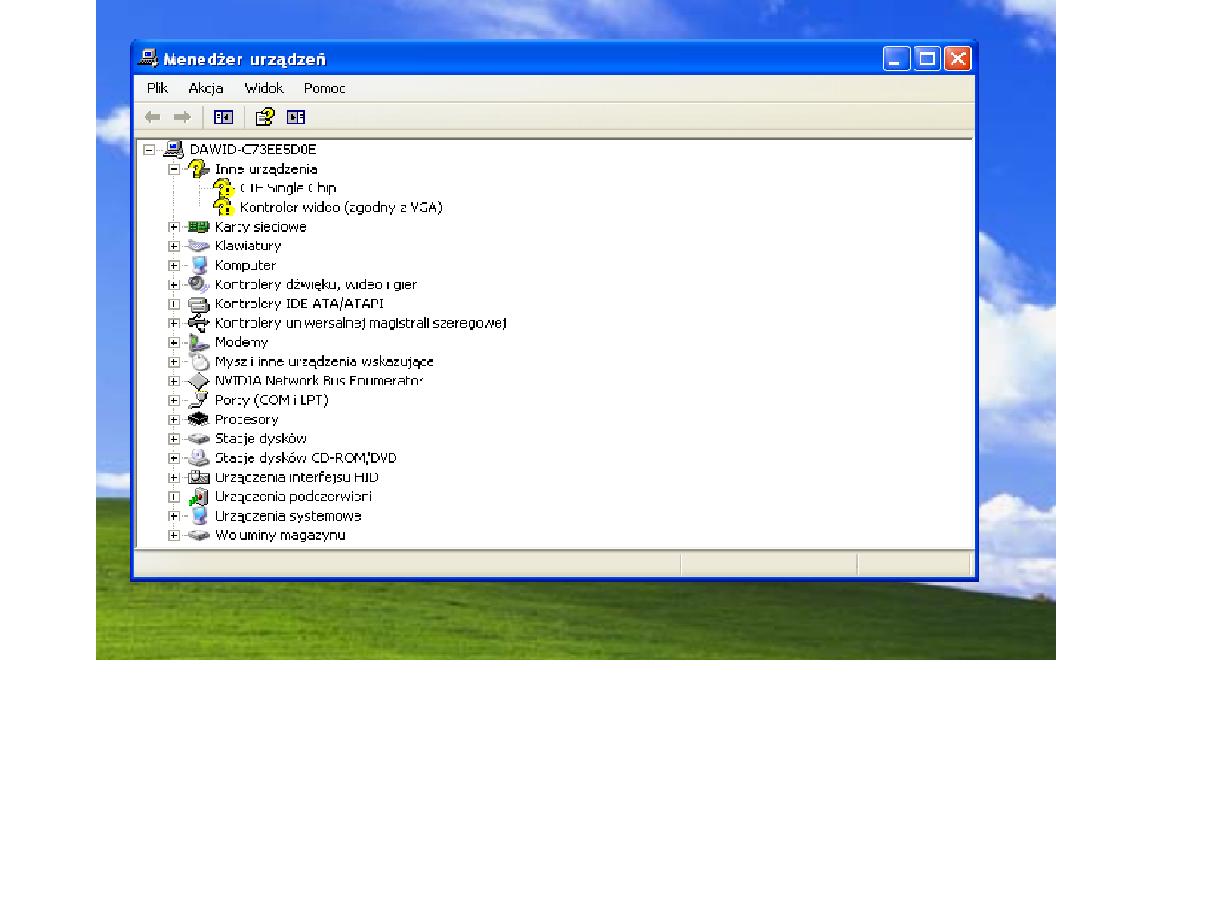Collapse the DAWID-C73EE5D0E root node

[x=149, y=150]
